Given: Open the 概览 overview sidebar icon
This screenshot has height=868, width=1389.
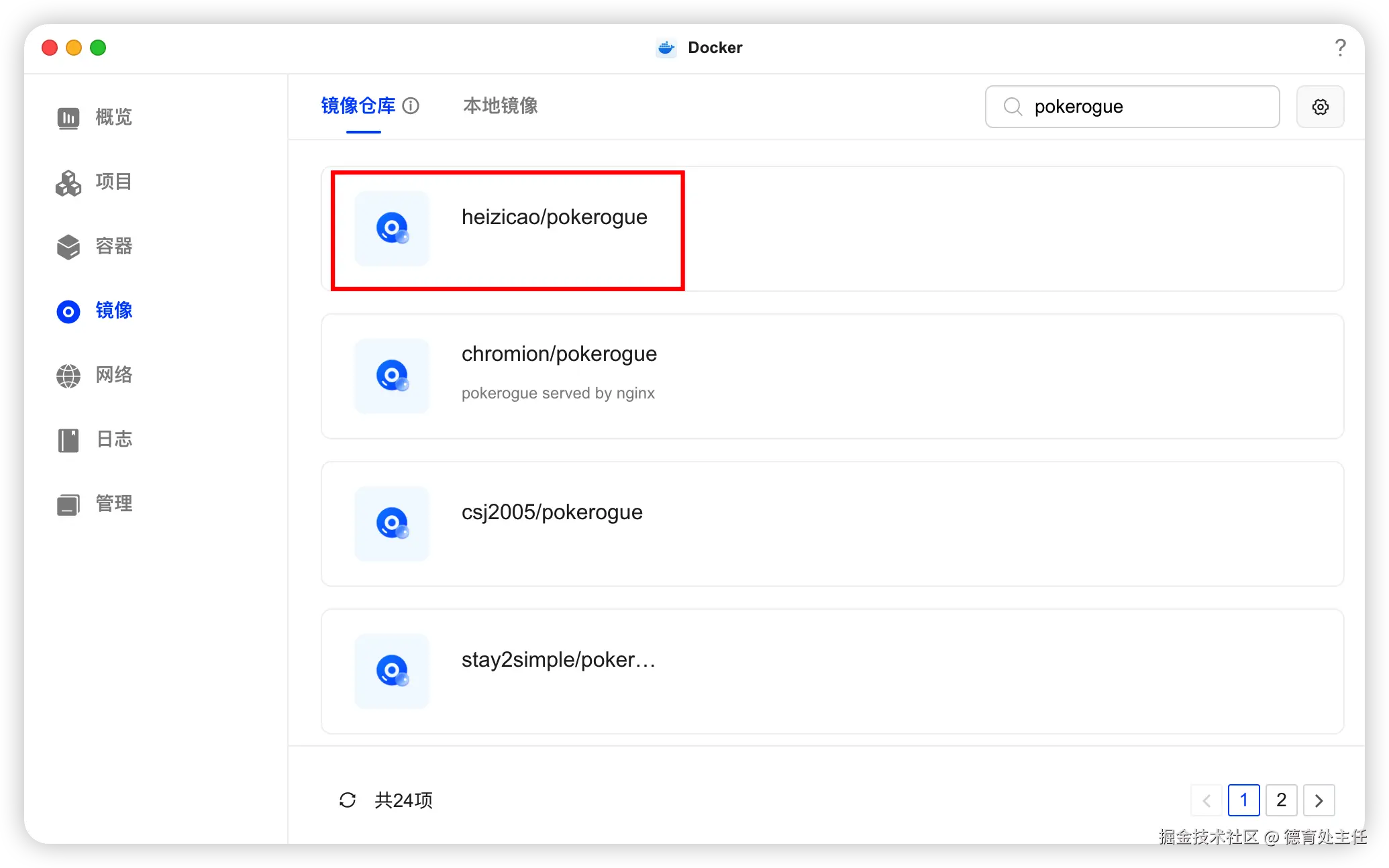Looking at the screenshot, I should click(x=68, y=117).
